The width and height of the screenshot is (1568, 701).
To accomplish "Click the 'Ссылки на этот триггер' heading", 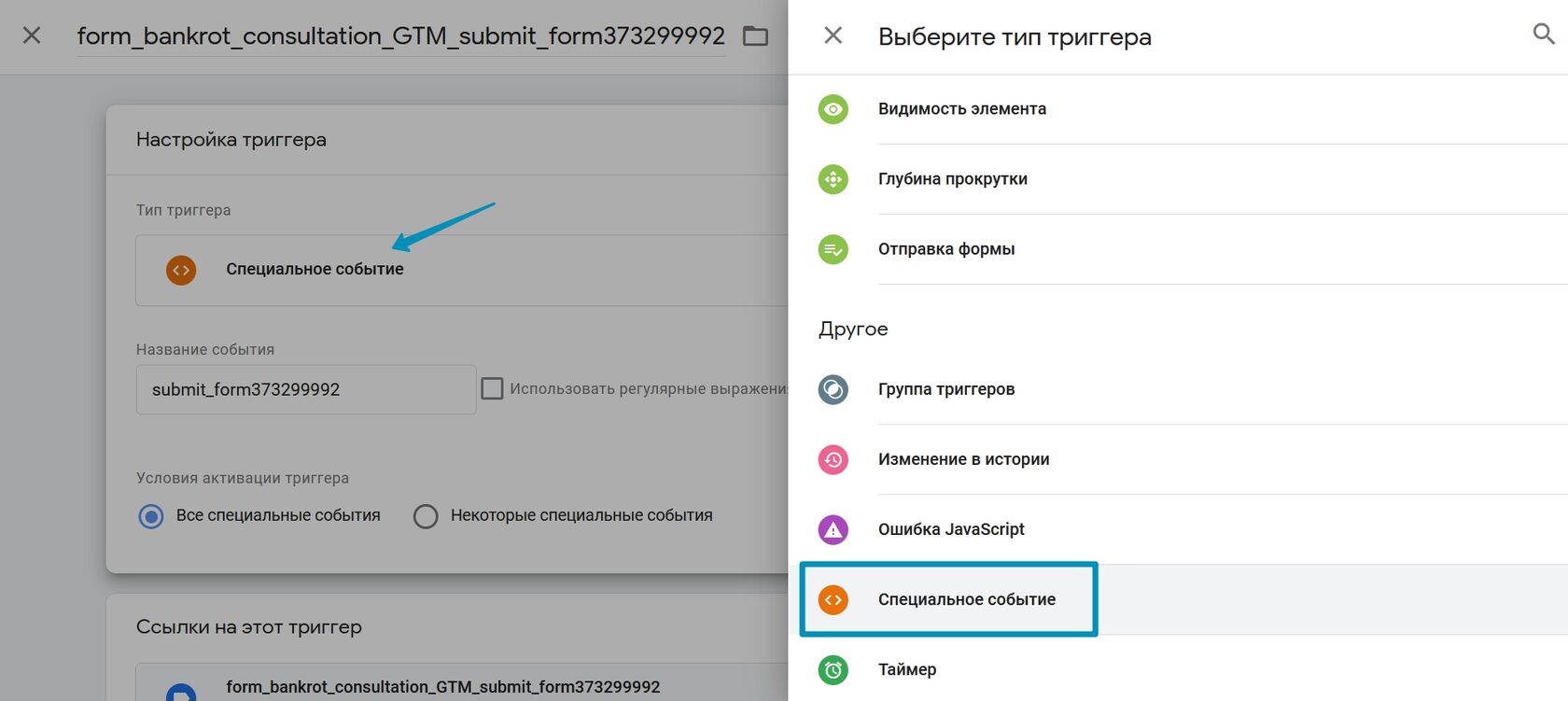I will point(249,627).
